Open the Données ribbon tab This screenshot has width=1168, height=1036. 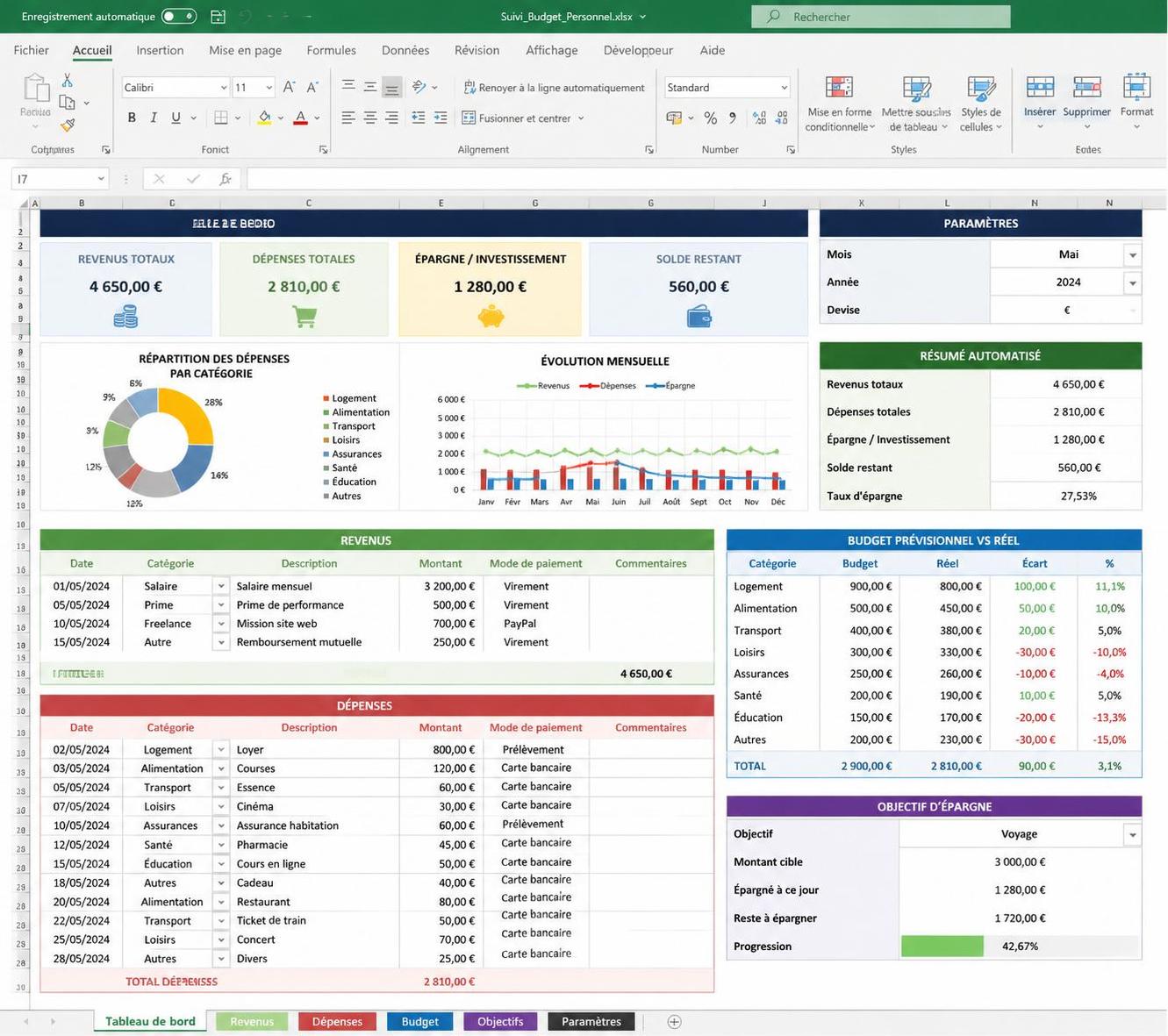click(x=405, y=50)
